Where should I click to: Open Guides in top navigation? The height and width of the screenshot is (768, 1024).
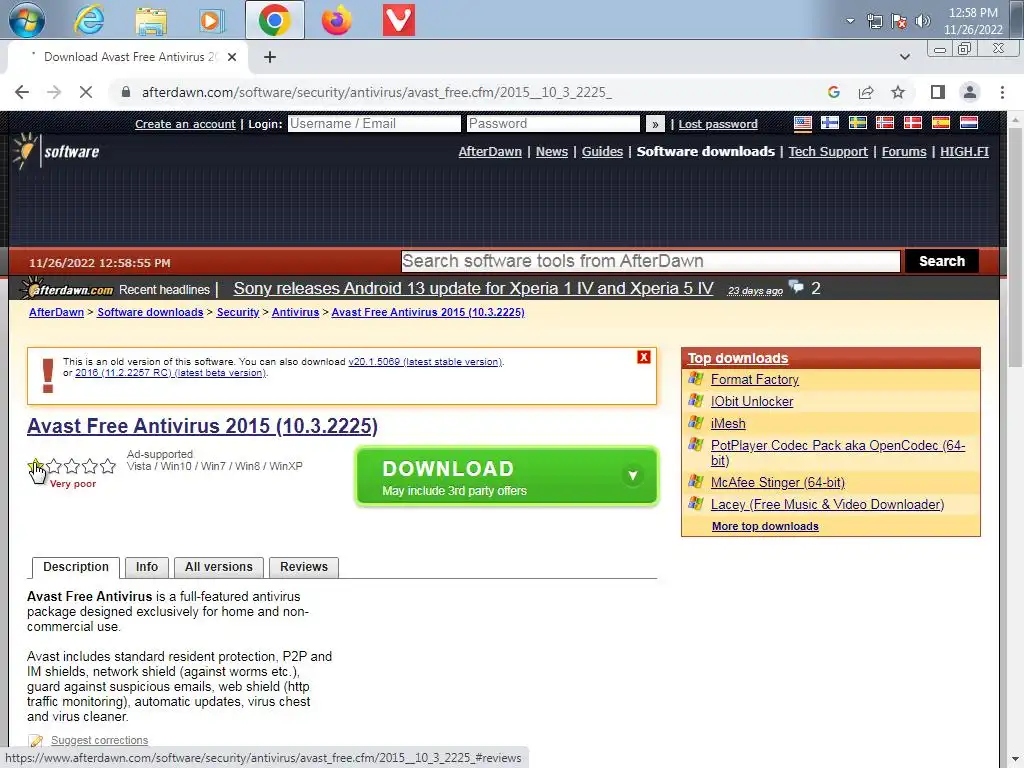tap(602, 152)
